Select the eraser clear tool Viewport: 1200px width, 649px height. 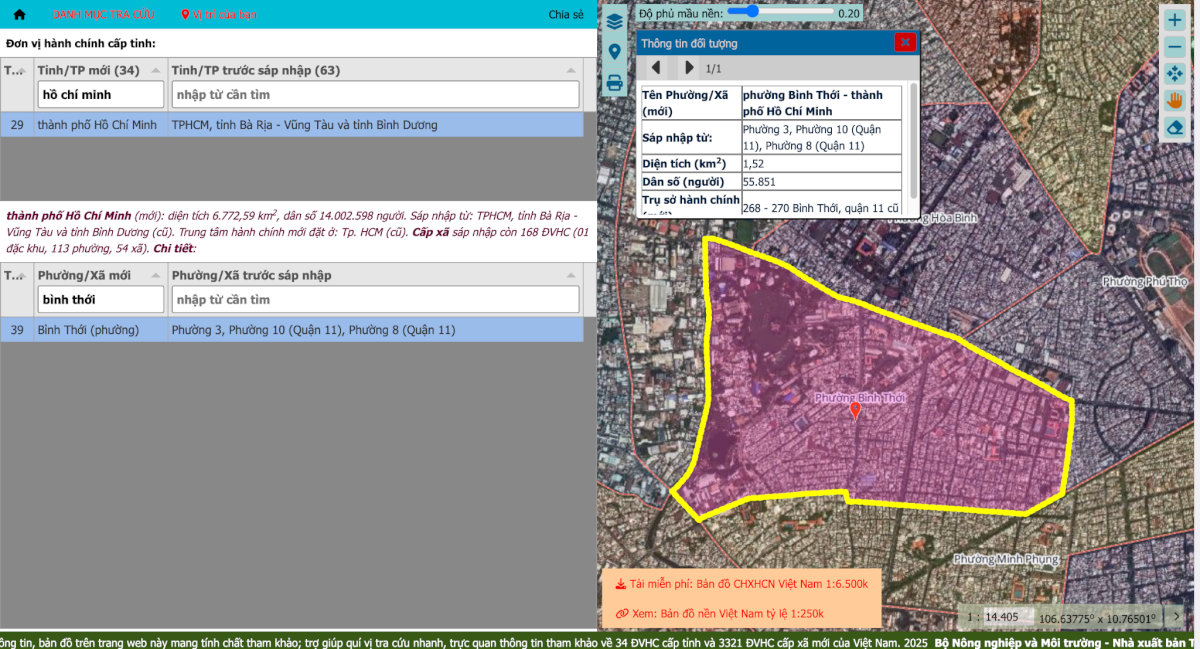[1175, 128]
